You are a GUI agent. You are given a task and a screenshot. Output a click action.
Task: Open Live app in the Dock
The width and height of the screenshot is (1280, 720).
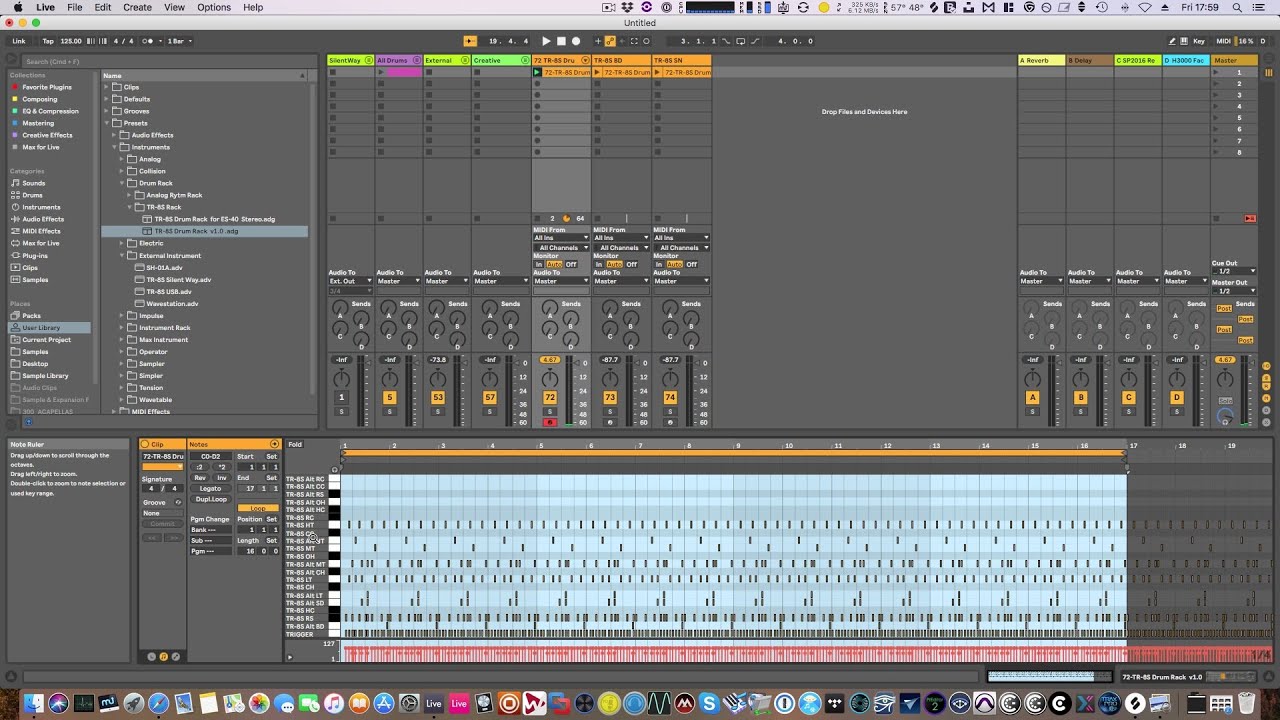(434, 703)
